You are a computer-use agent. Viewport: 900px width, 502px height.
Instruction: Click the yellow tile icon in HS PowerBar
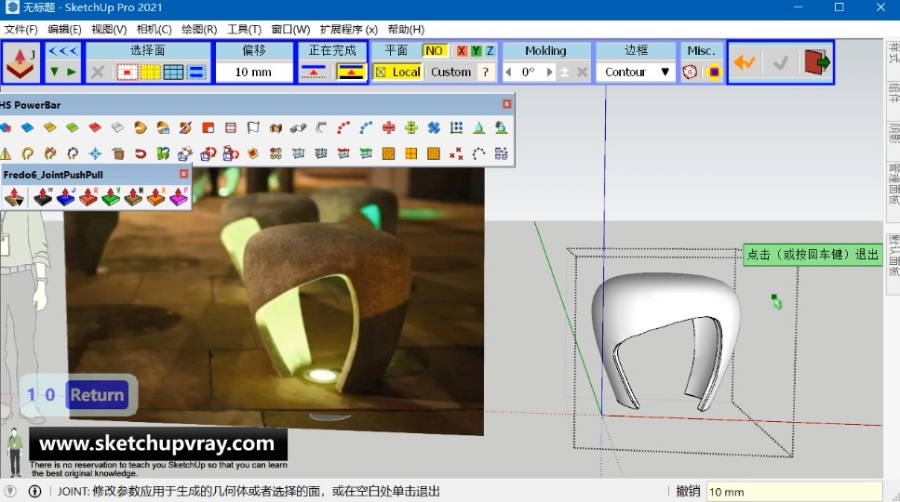[x=50, y=127]
